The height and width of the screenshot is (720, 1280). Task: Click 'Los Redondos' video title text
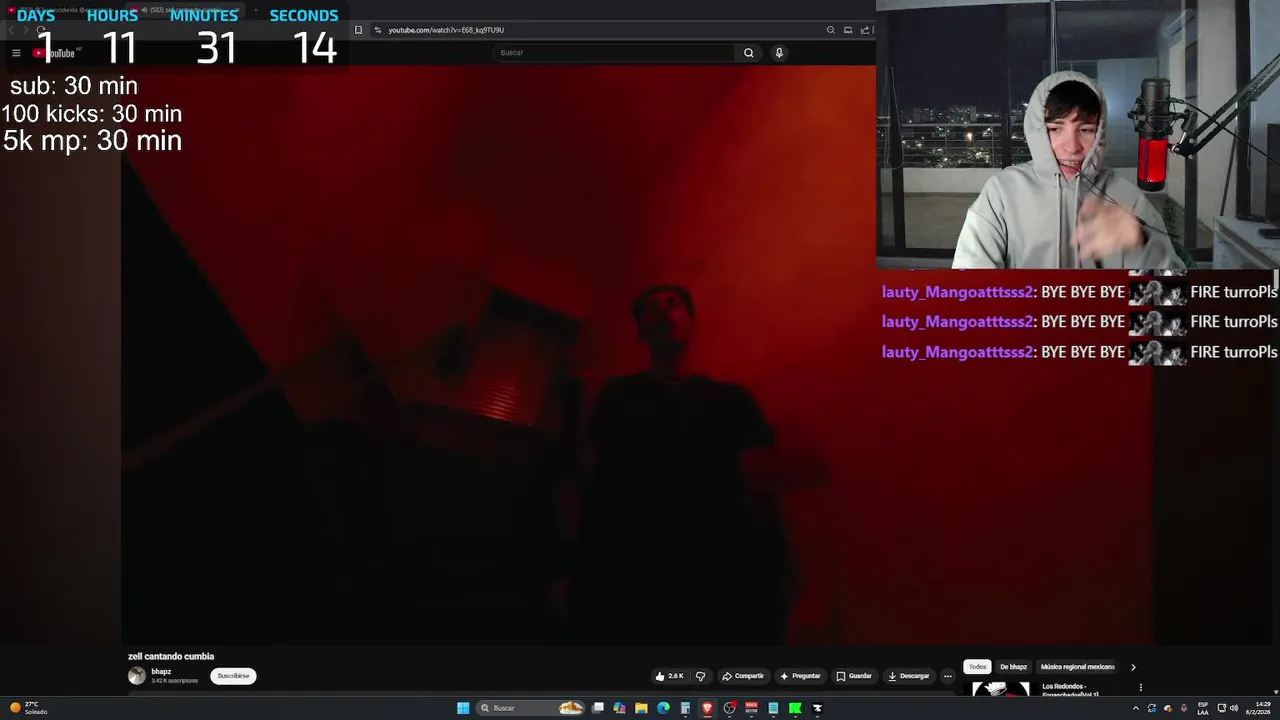click(1070, 690)
